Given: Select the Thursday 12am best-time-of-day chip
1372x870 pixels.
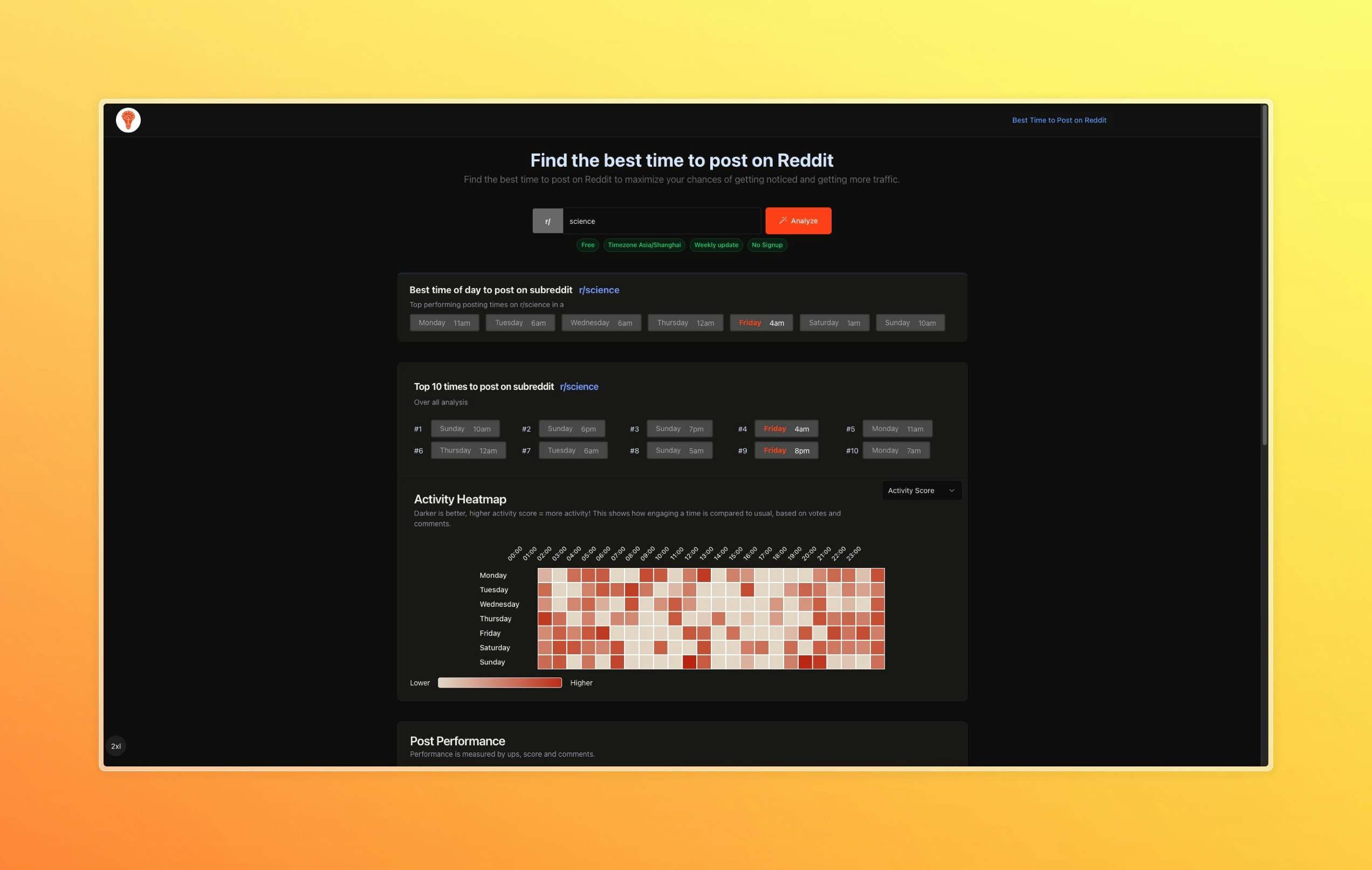Looking at the screenshot, I should 685,323.
